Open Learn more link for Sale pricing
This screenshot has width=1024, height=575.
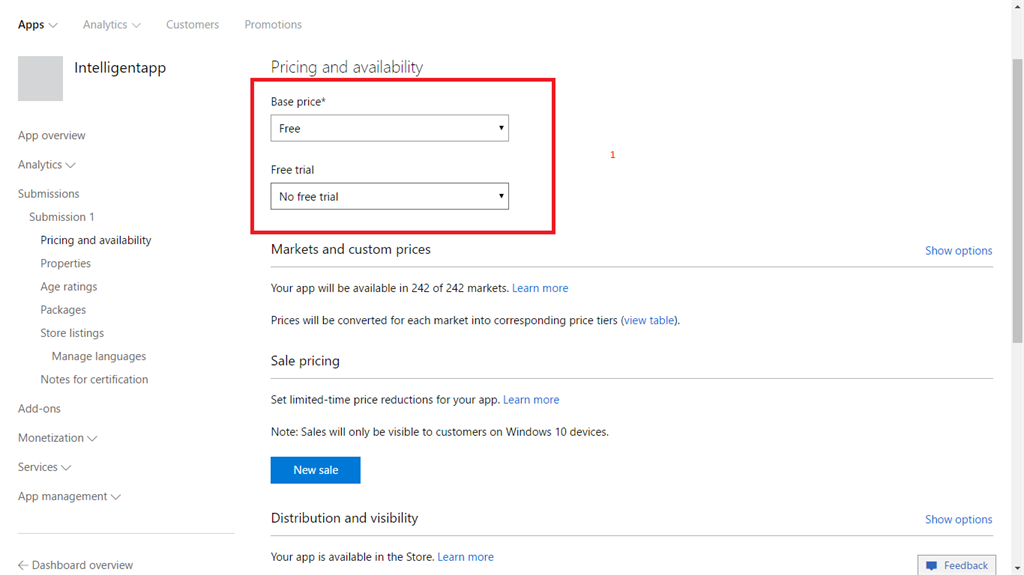(531, 400)
